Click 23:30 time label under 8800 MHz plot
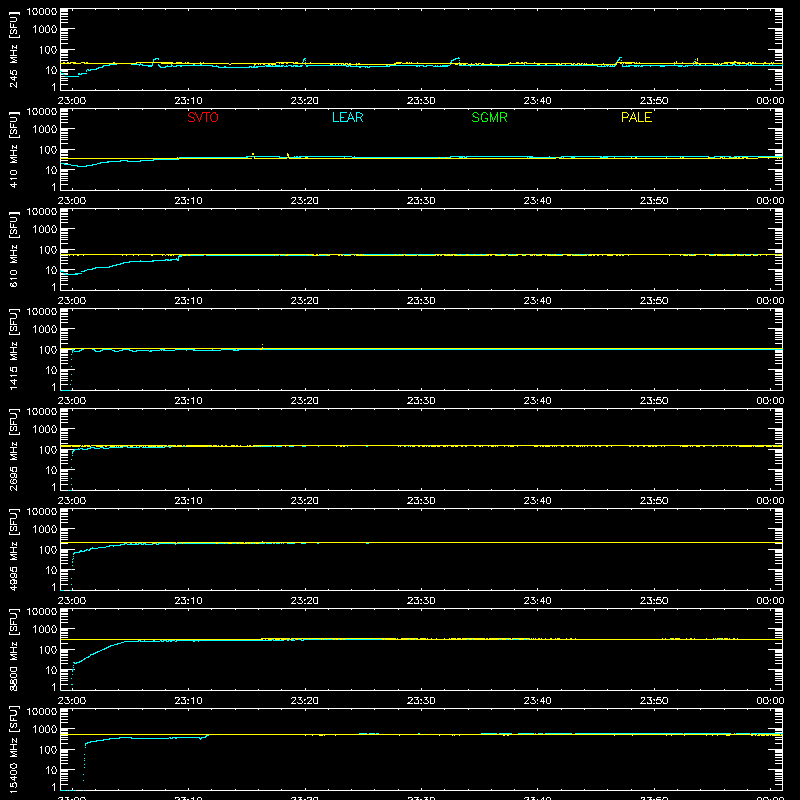Image resolution: width=800 pixels, height=800 pixels. point(421,701)
